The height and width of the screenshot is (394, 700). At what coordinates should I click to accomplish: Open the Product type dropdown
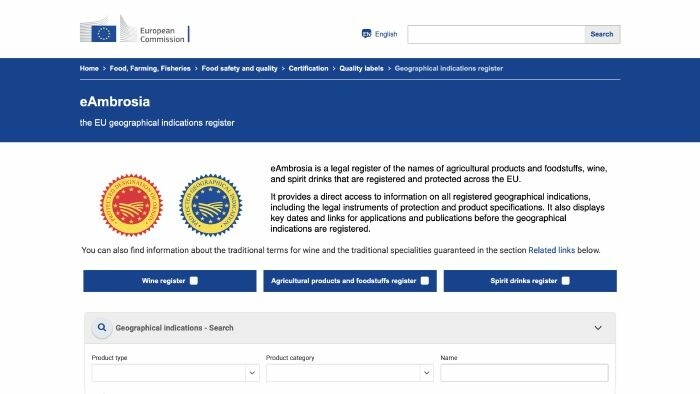[x=175, y=373]
